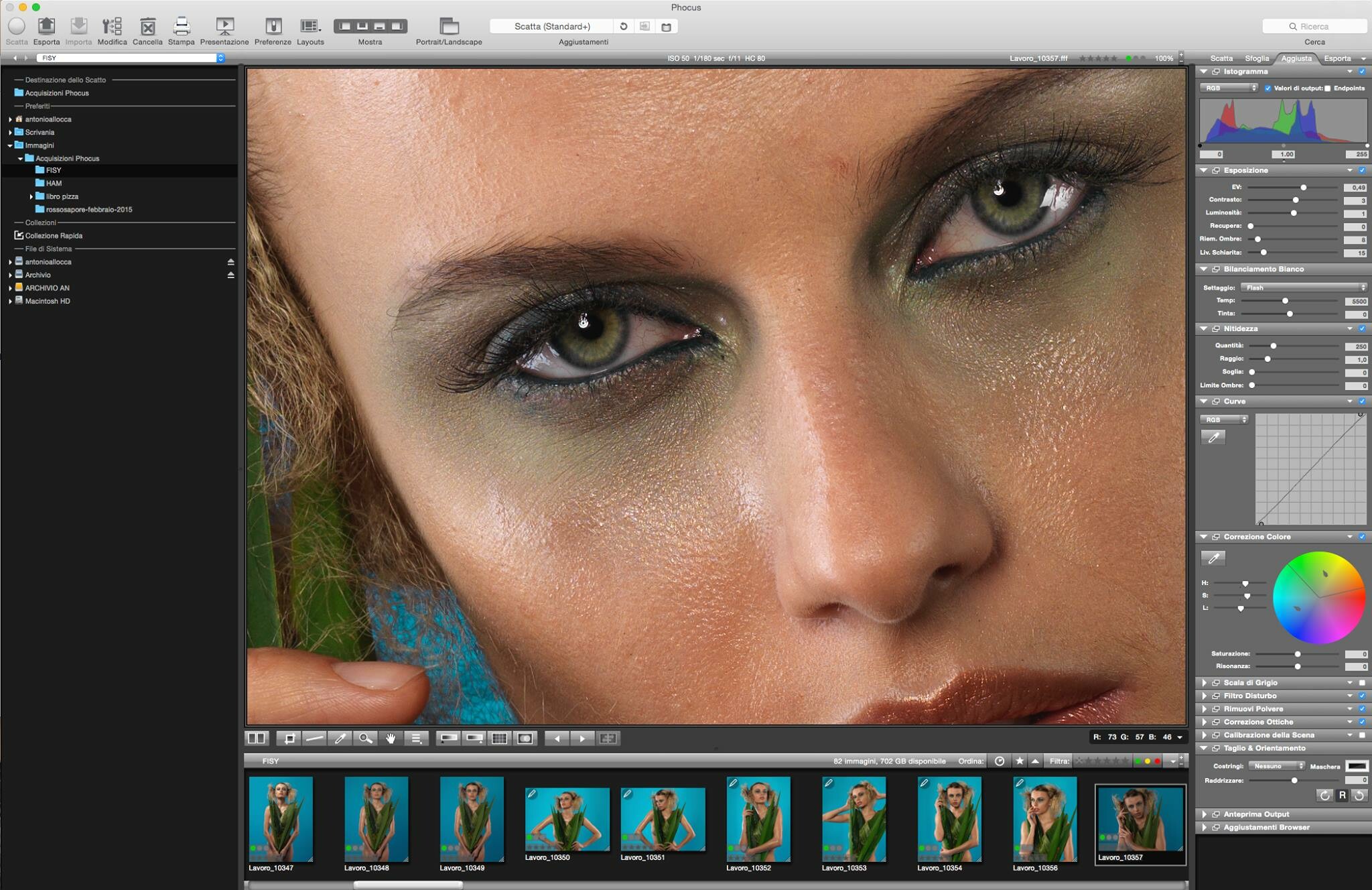The width and height of the screenshot is (1372, 890).
Task: Open Preferenze settings icon
Action: 273,27
